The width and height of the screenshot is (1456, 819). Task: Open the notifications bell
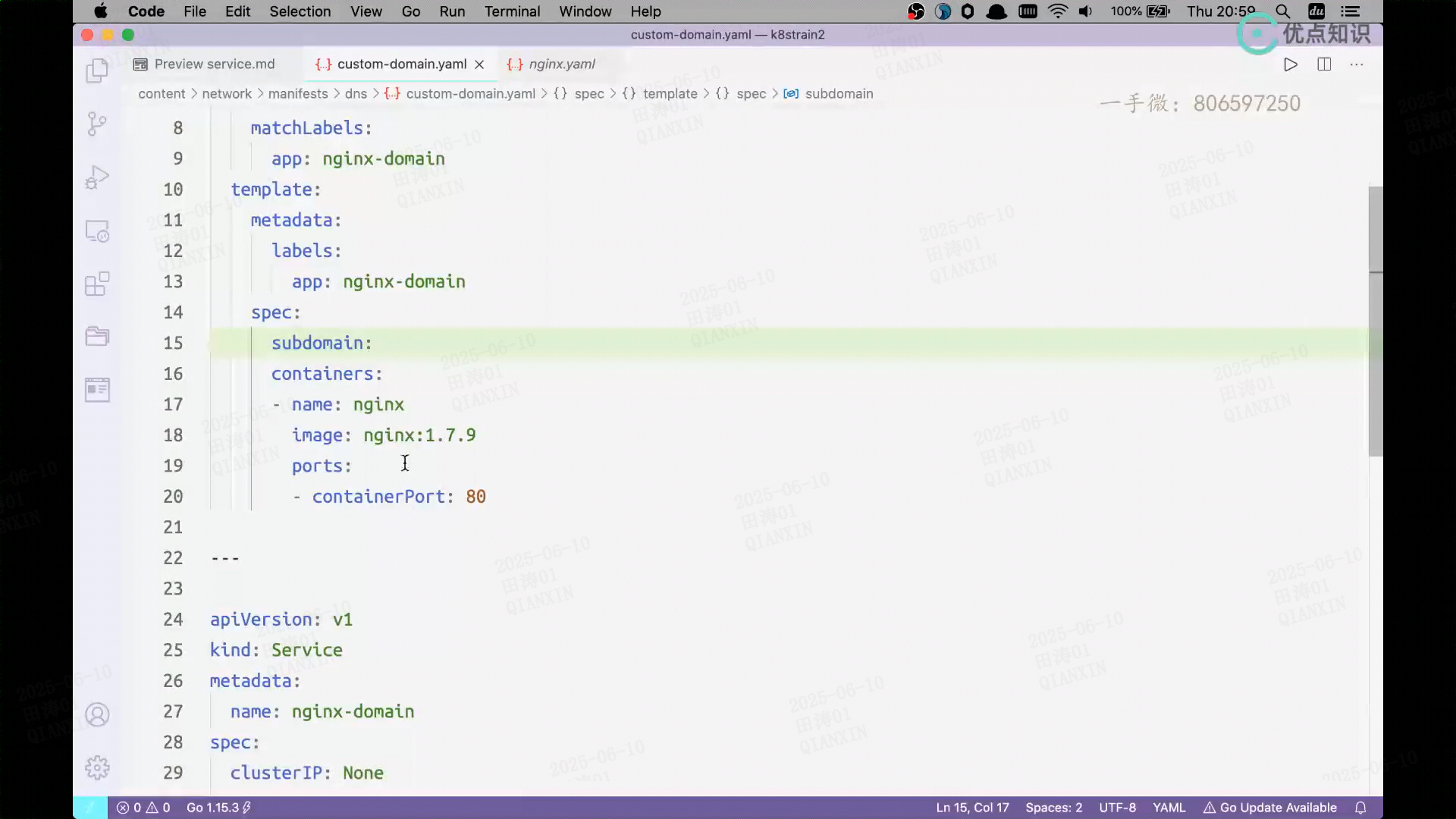point(1360,808)
